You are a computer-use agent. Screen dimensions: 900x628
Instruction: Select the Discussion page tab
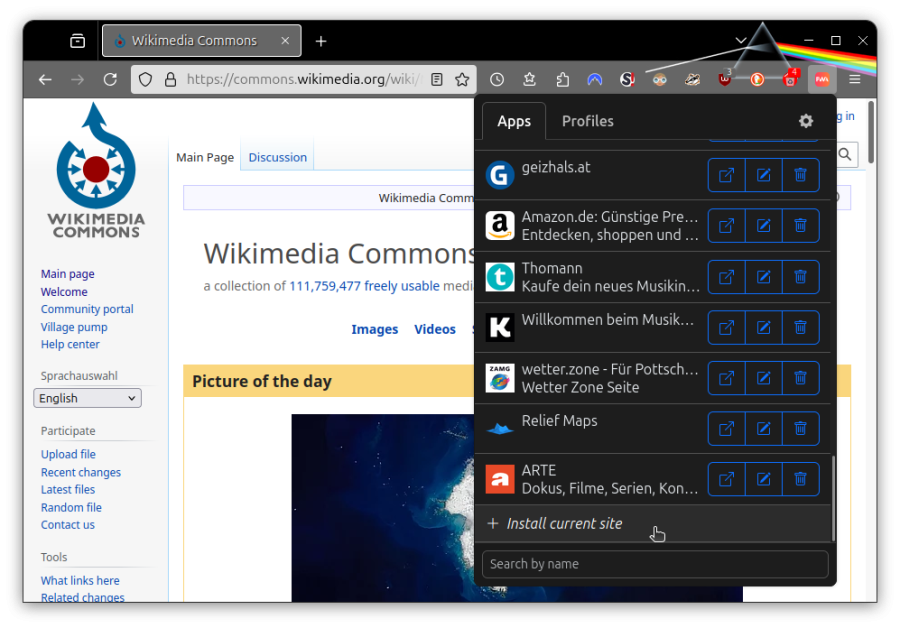pos(277,157)
